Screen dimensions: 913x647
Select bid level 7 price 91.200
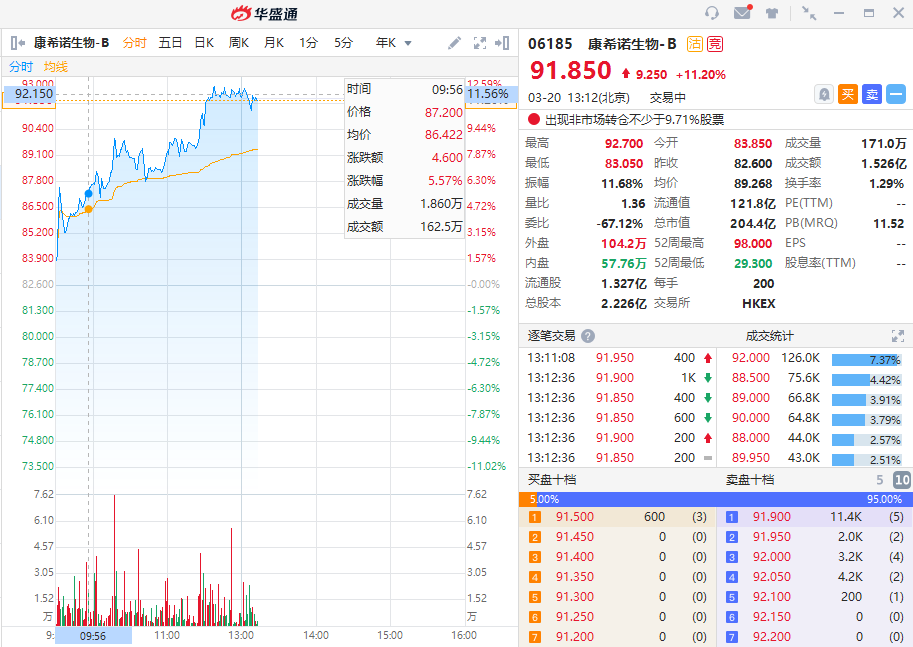click(x=575, y=637)
